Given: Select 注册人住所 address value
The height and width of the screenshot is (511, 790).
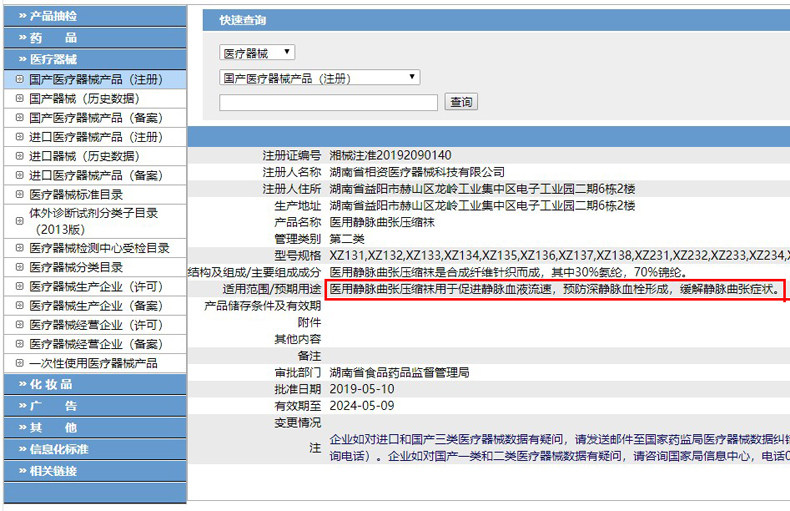Looking at the screenshot, I should pyautogui.click(x=482, y=188).
